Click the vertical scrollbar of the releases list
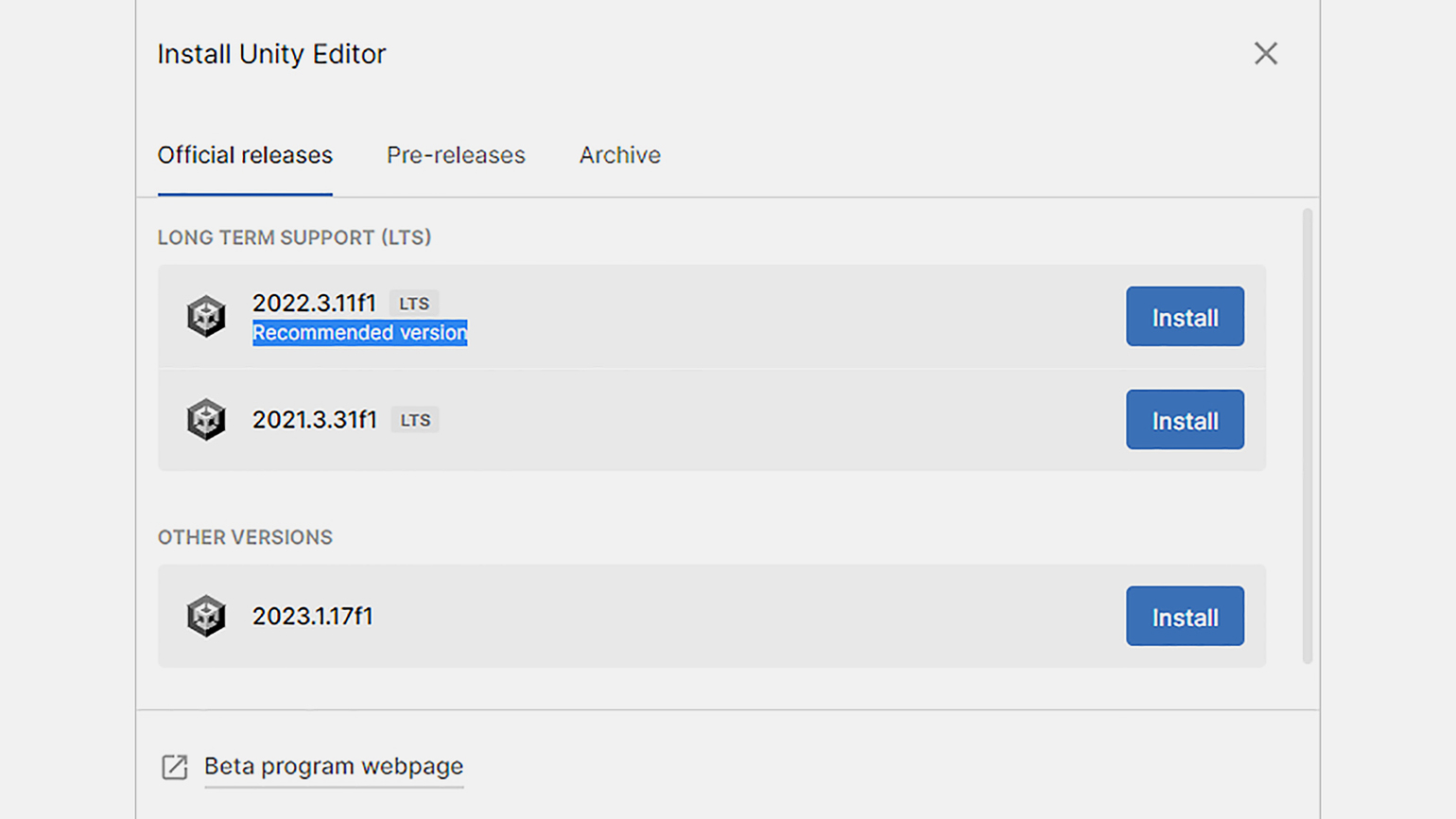This screenshot has height=819, width=1456. point(1308,435)
